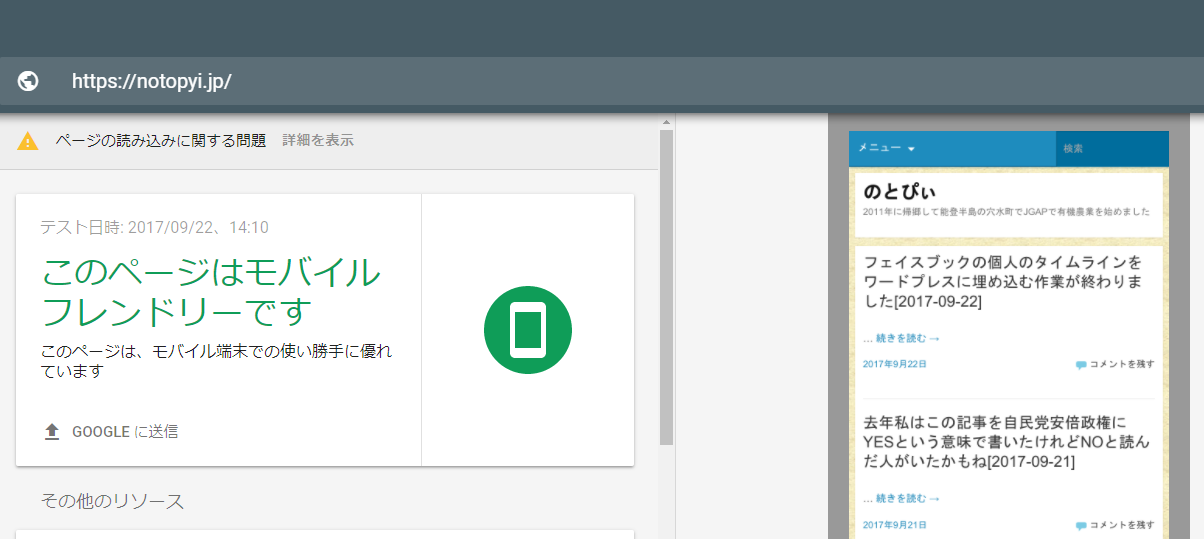Click the 2017年9月21日 date link

(x=894, y=525)
